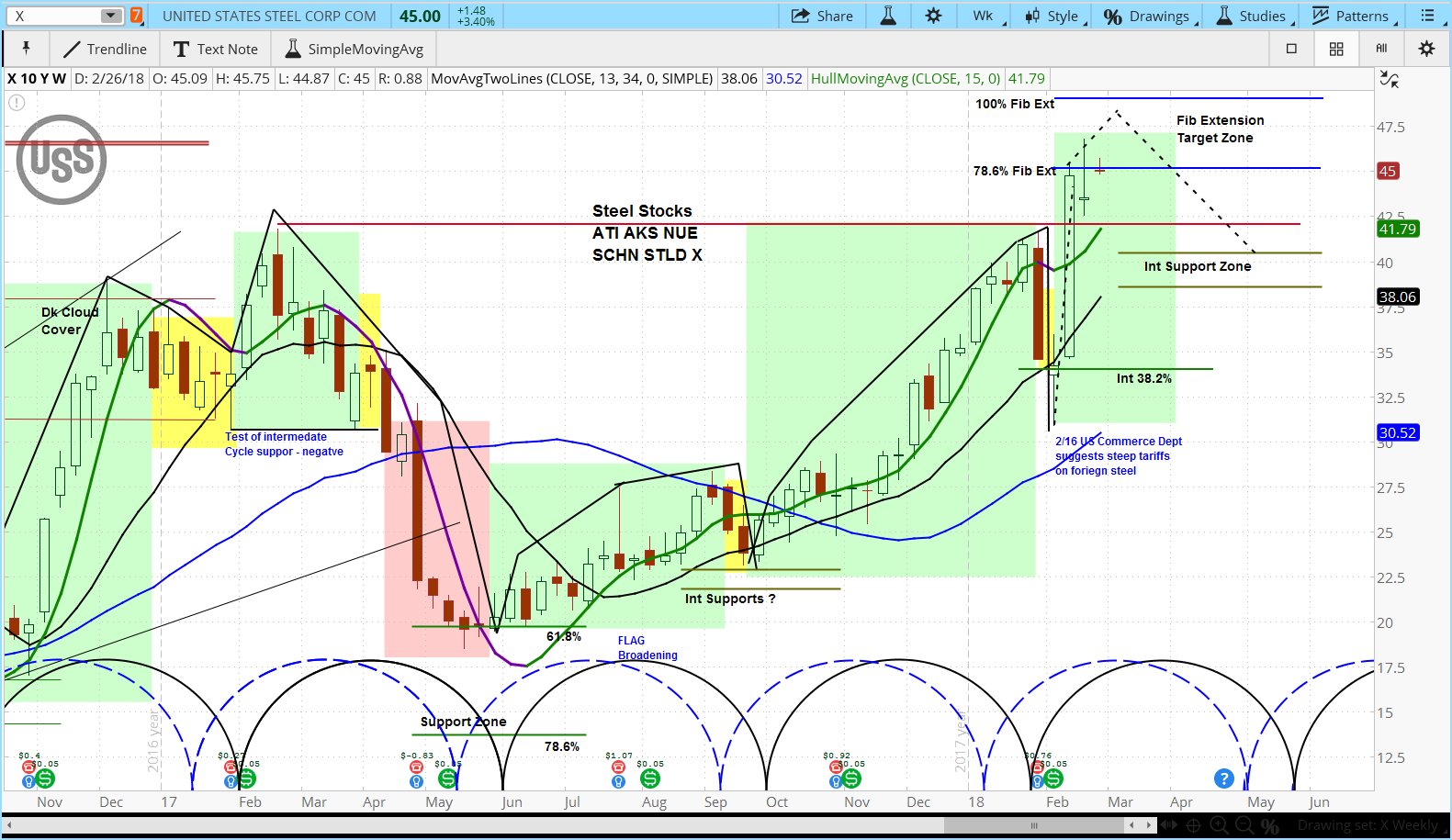Click red earnings icon under $0.4 near Nov 2016
This screenshot has height=840, width=1452.
[x=28, y=767]
